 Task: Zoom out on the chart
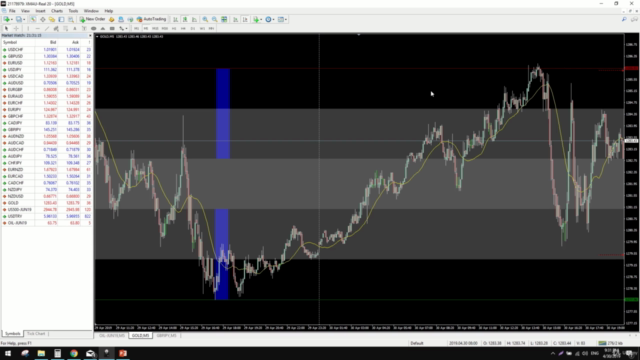pyautogui.click(x=215, y=19)
